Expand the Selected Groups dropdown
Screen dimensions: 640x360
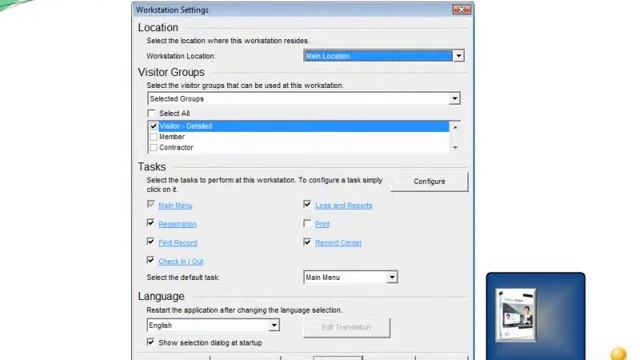(454, 98)
